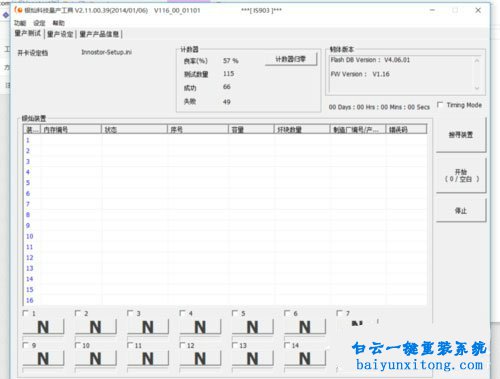The height and width of the screenshot is (379, 500).
Task: Click the N status button for port 2
Action: coord(96,327)
